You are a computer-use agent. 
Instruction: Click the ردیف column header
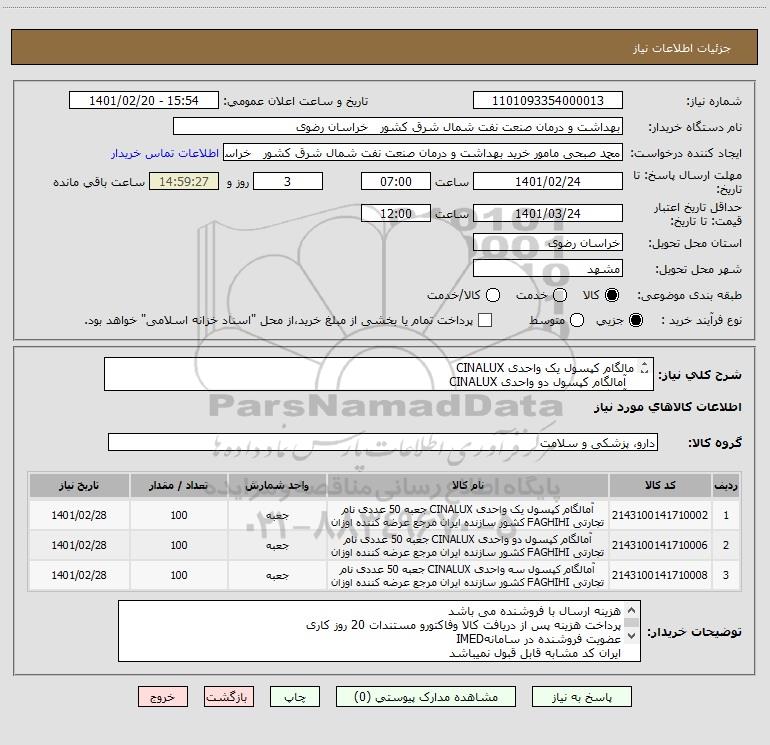[726, 486]
